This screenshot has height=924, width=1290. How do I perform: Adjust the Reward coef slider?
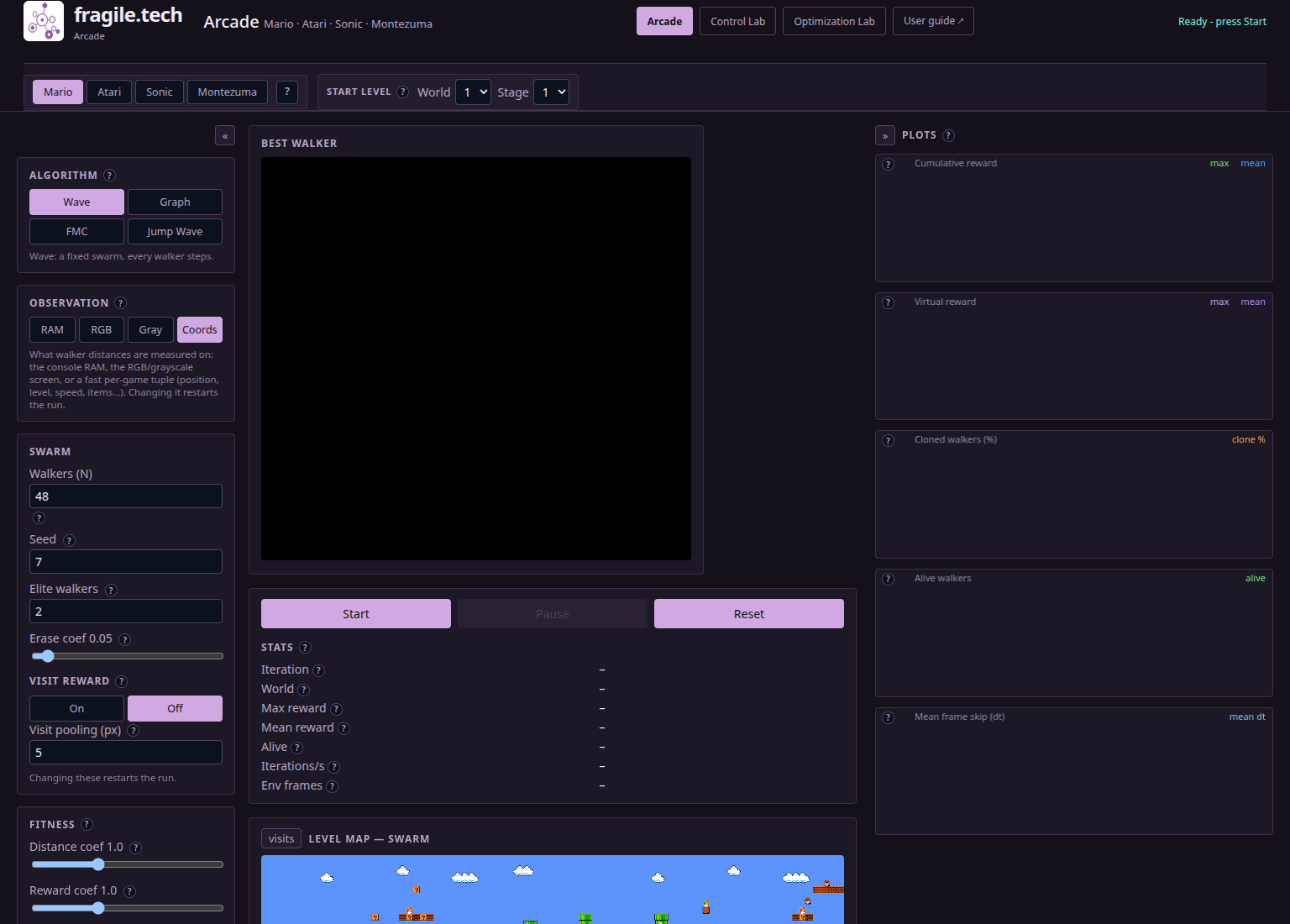coord(127,908)
